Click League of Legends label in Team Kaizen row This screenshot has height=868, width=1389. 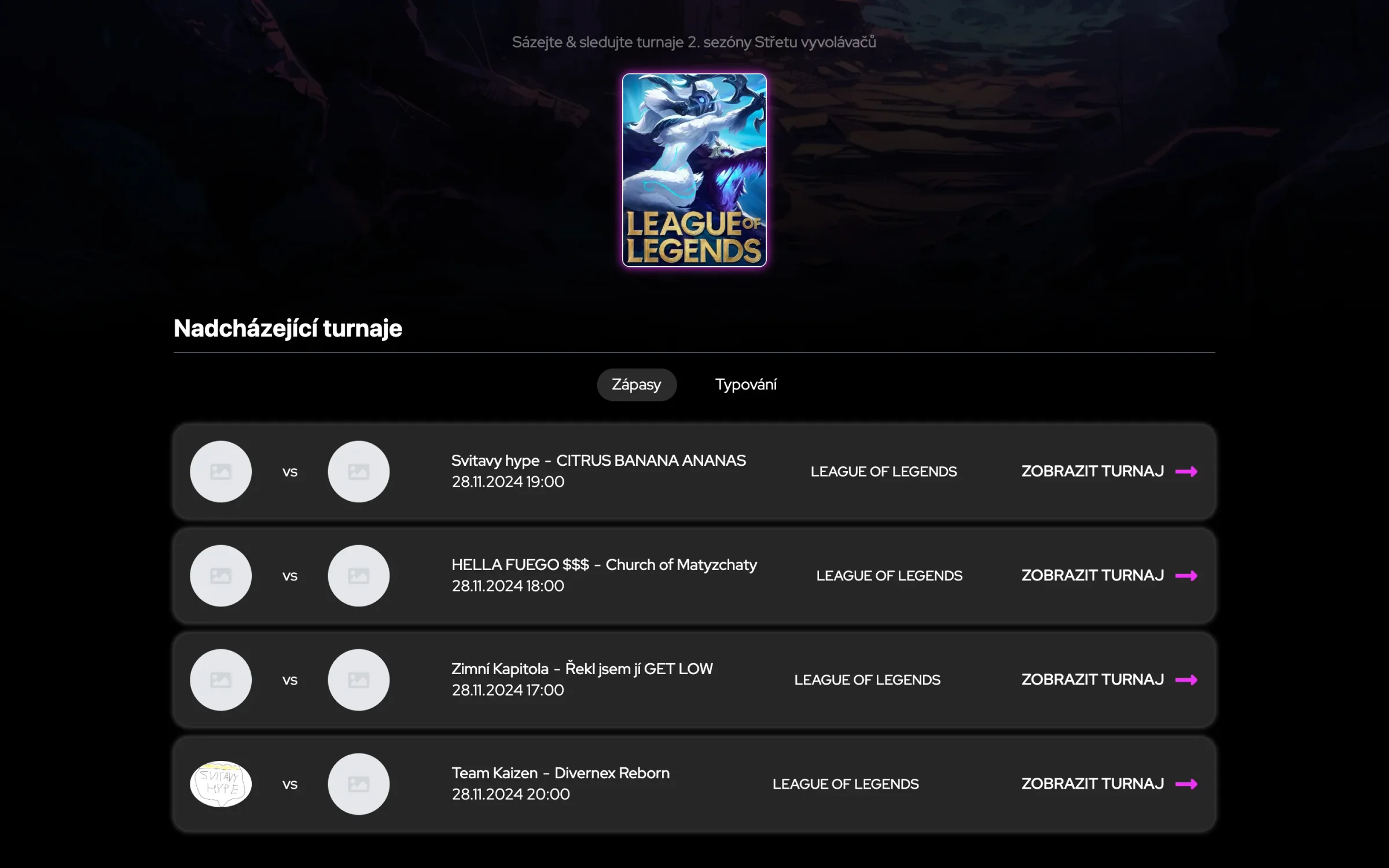pos(846,784)
